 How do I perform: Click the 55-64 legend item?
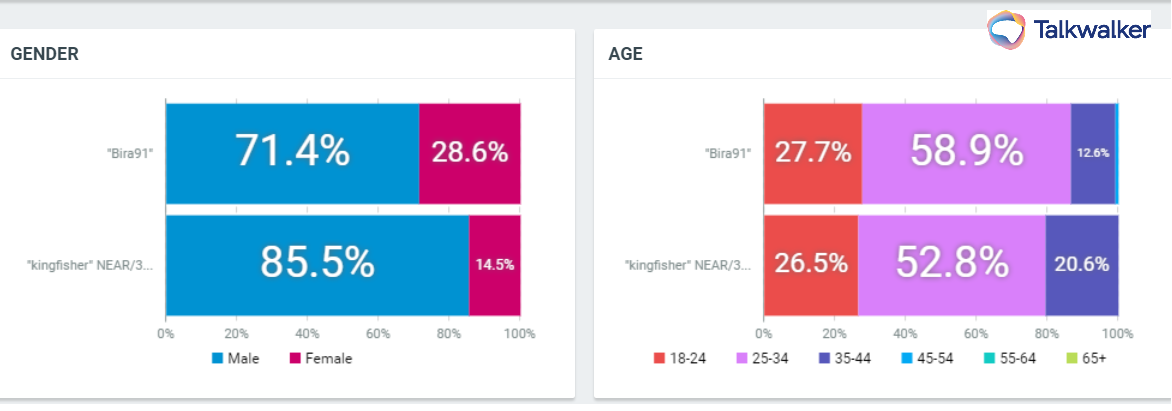[x=1009, y=358]
